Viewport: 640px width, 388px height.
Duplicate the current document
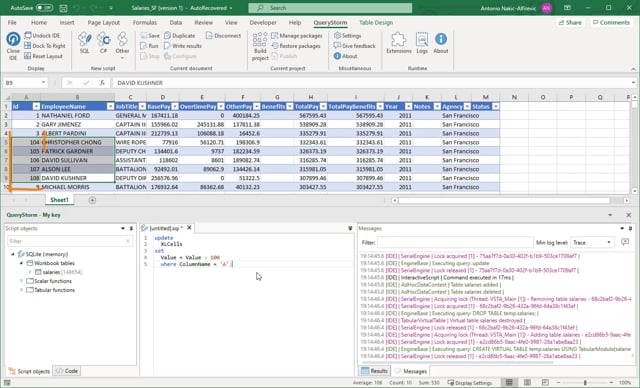[x=180, y=35]
